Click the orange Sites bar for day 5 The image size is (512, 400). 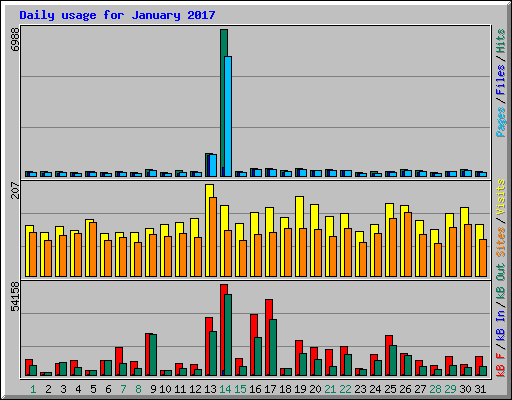[93, 249]
